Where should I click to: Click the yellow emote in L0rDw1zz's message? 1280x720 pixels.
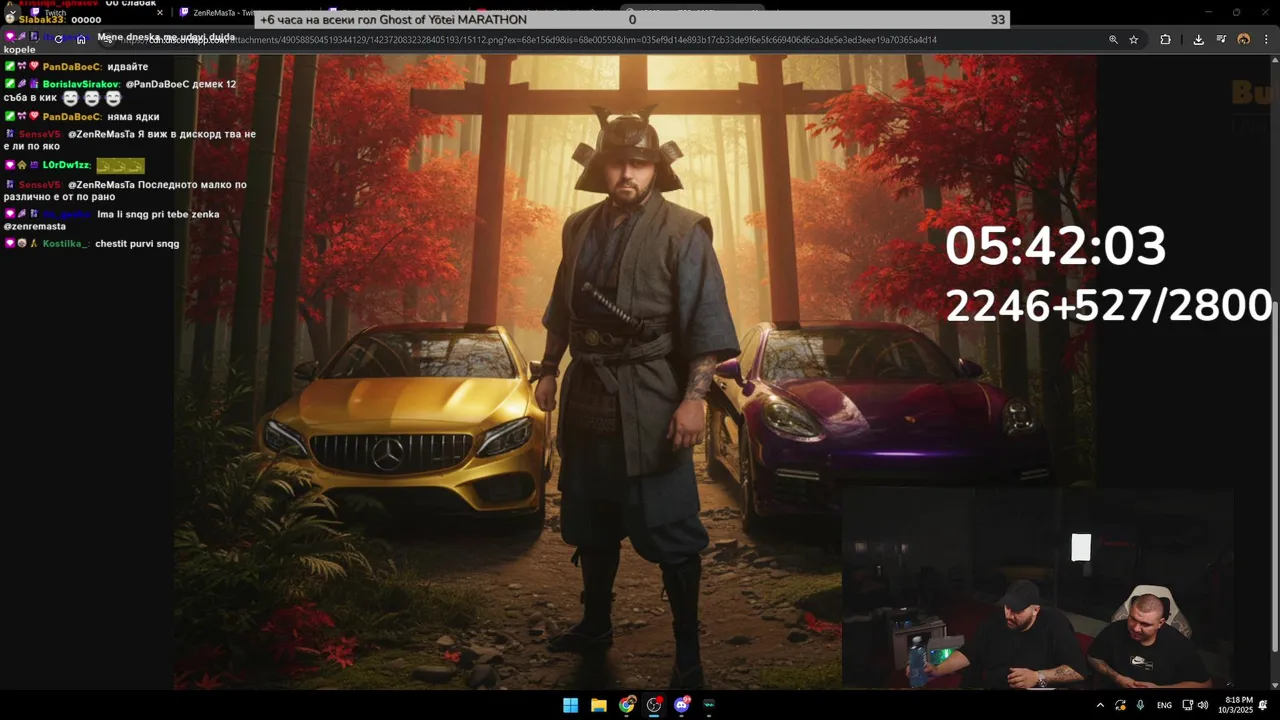[x=120, y=166]
